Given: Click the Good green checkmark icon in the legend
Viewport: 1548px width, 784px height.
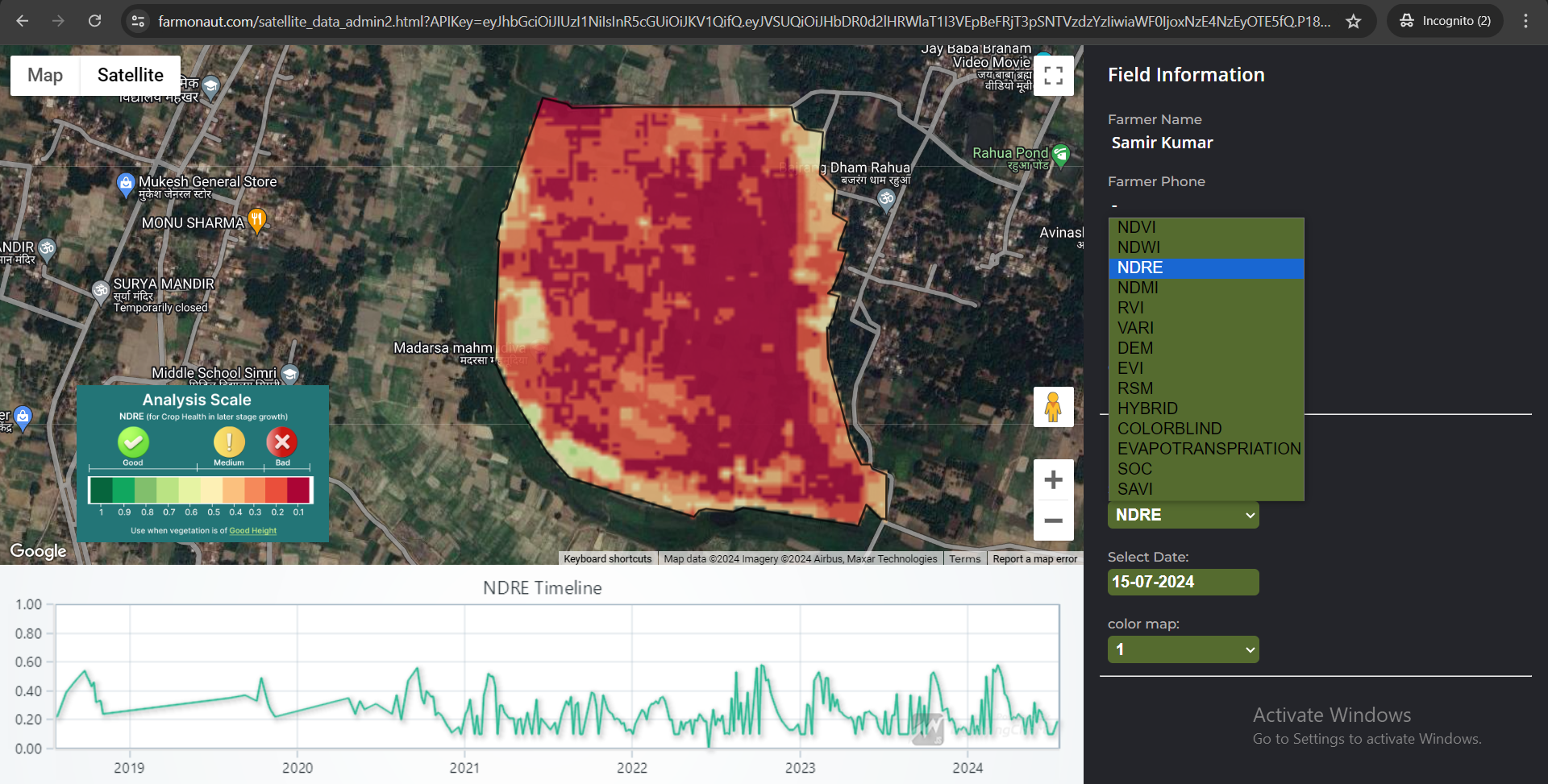Looking at the screenshot, I should click(133, 442).
